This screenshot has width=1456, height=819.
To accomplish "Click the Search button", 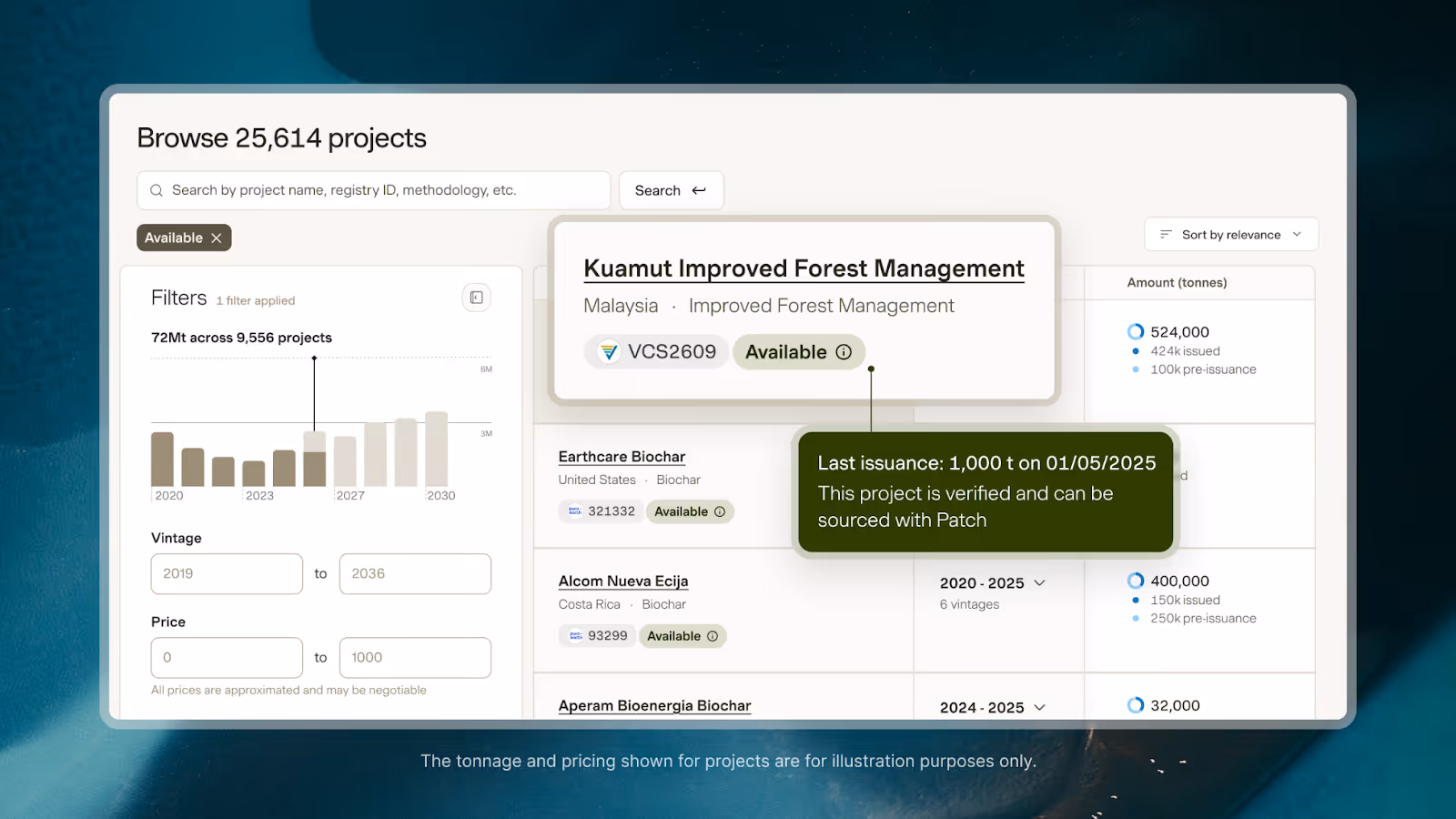I will coord(672,190).
